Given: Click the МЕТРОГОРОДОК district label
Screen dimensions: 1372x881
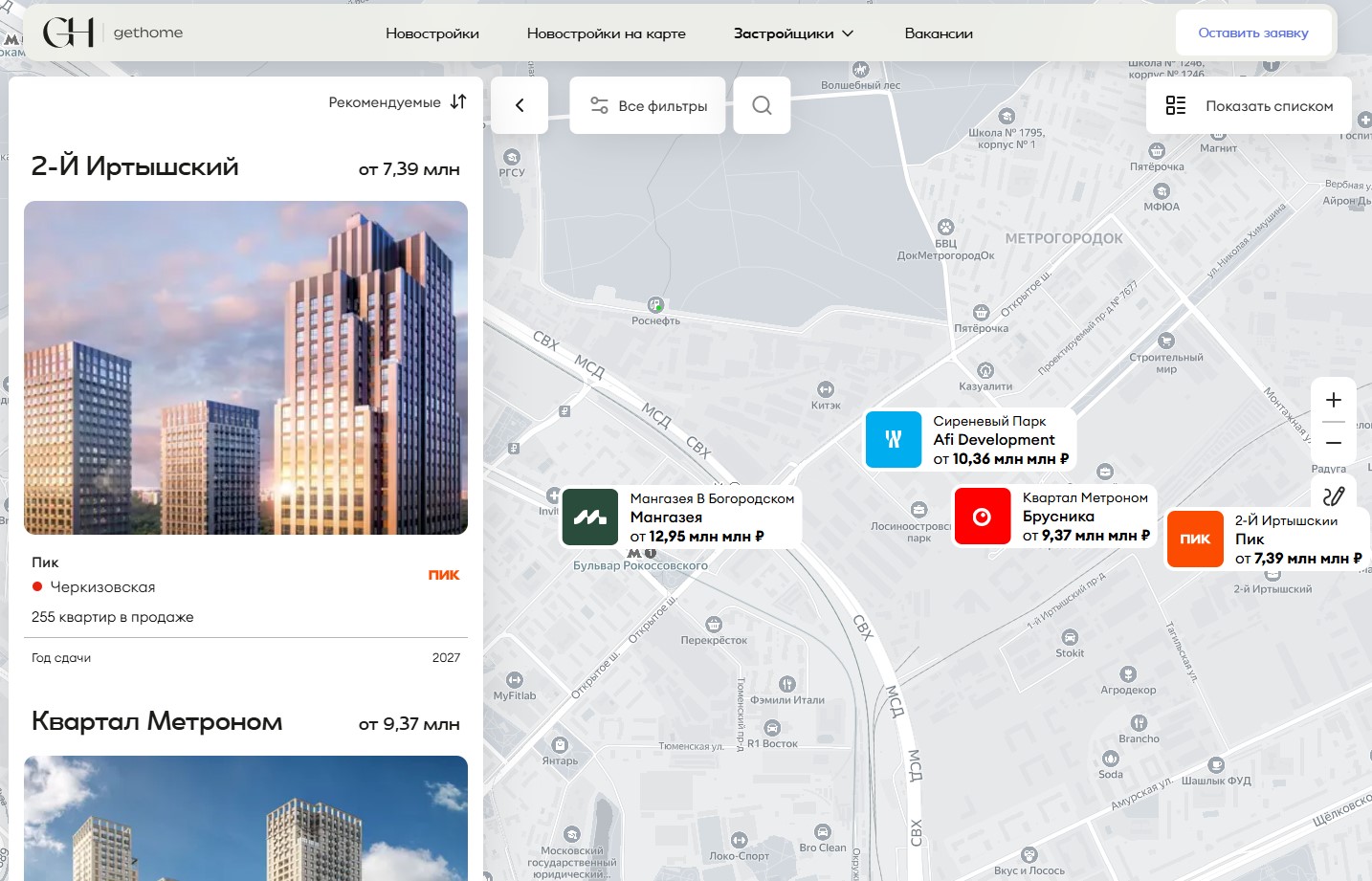Looking at the screenshot, I should pos(1064,238).
